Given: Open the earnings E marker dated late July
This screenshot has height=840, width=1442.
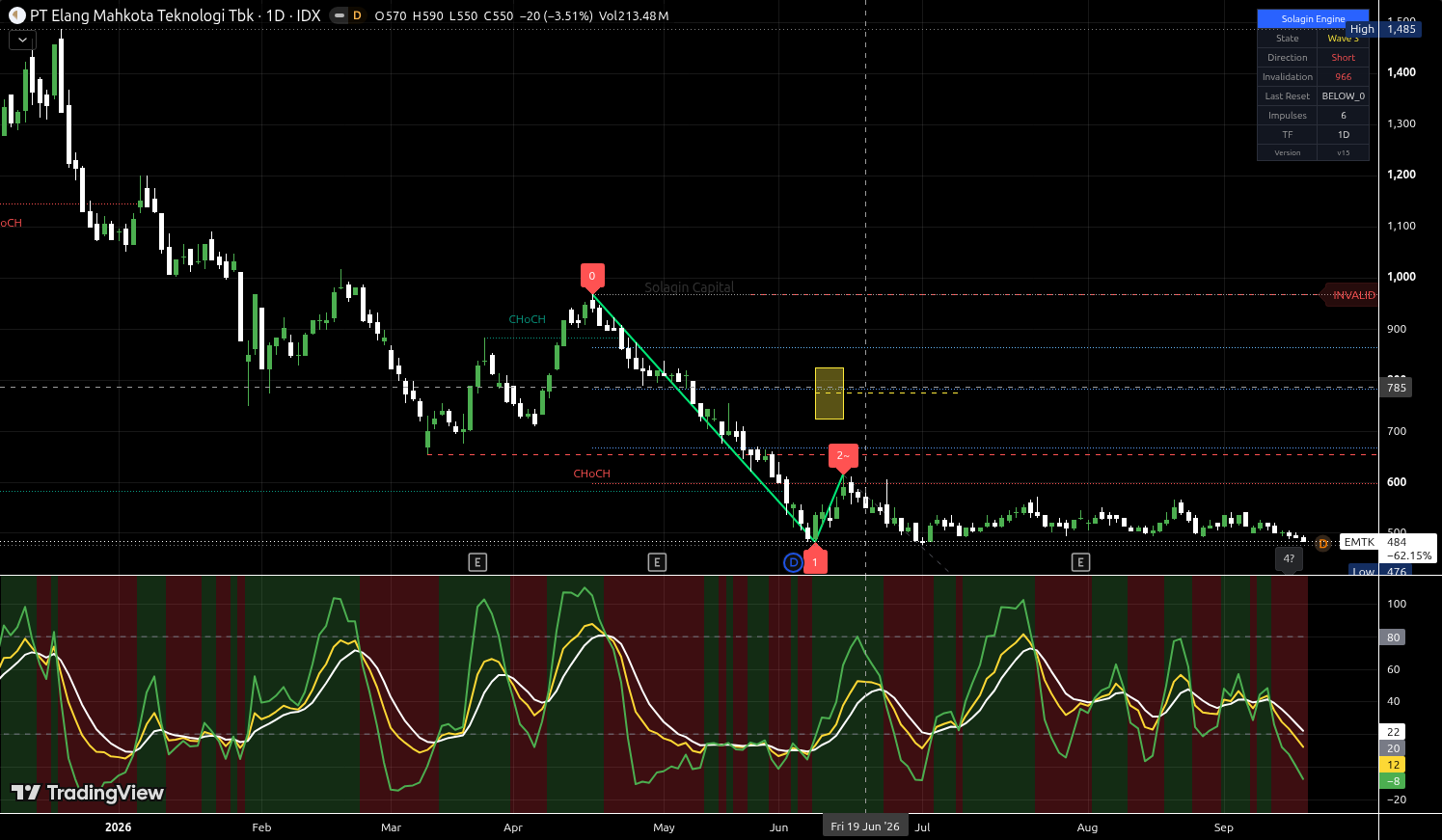Looking at the screenshot, I should pos(1080,562).
